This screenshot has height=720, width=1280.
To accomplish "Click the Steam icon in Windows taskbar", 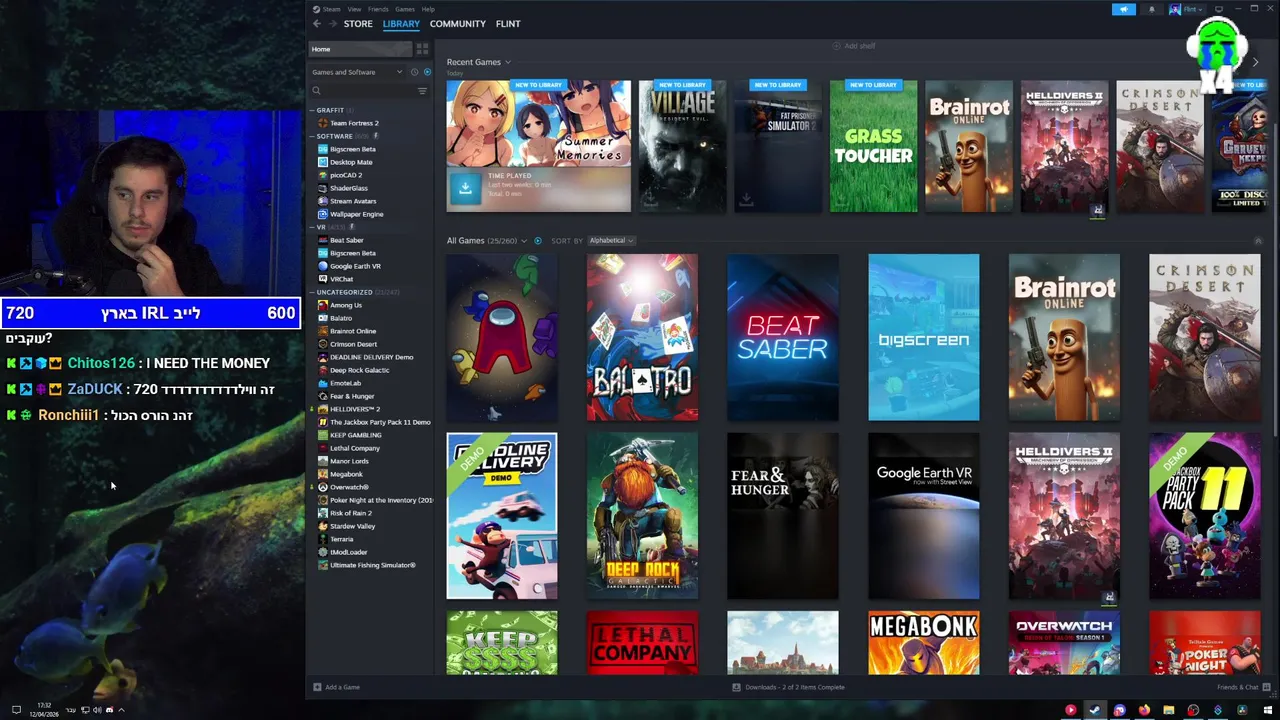I will click(x=1095, y=710).
